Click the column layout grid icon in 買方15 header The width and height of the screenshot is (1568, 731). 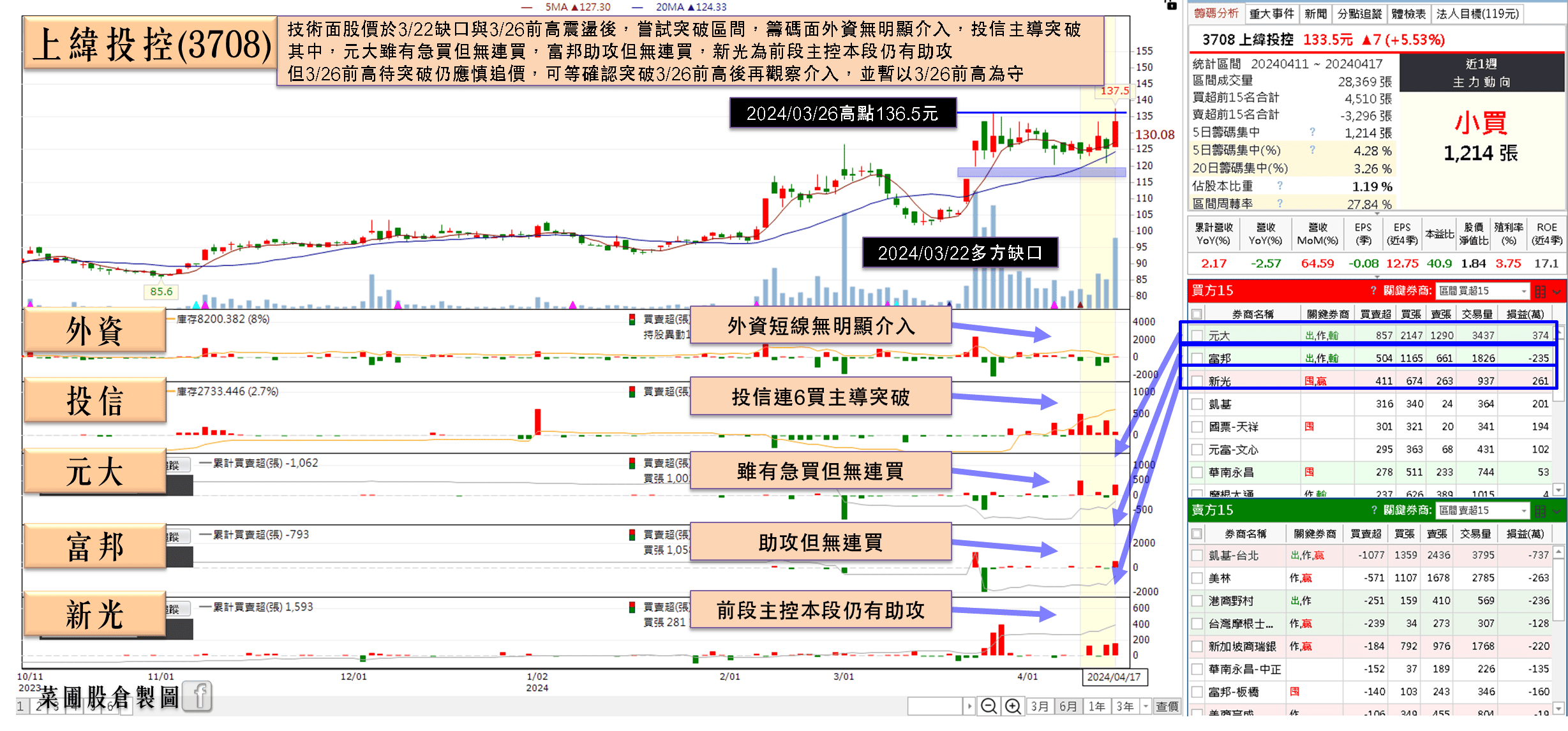point(1540,292)
